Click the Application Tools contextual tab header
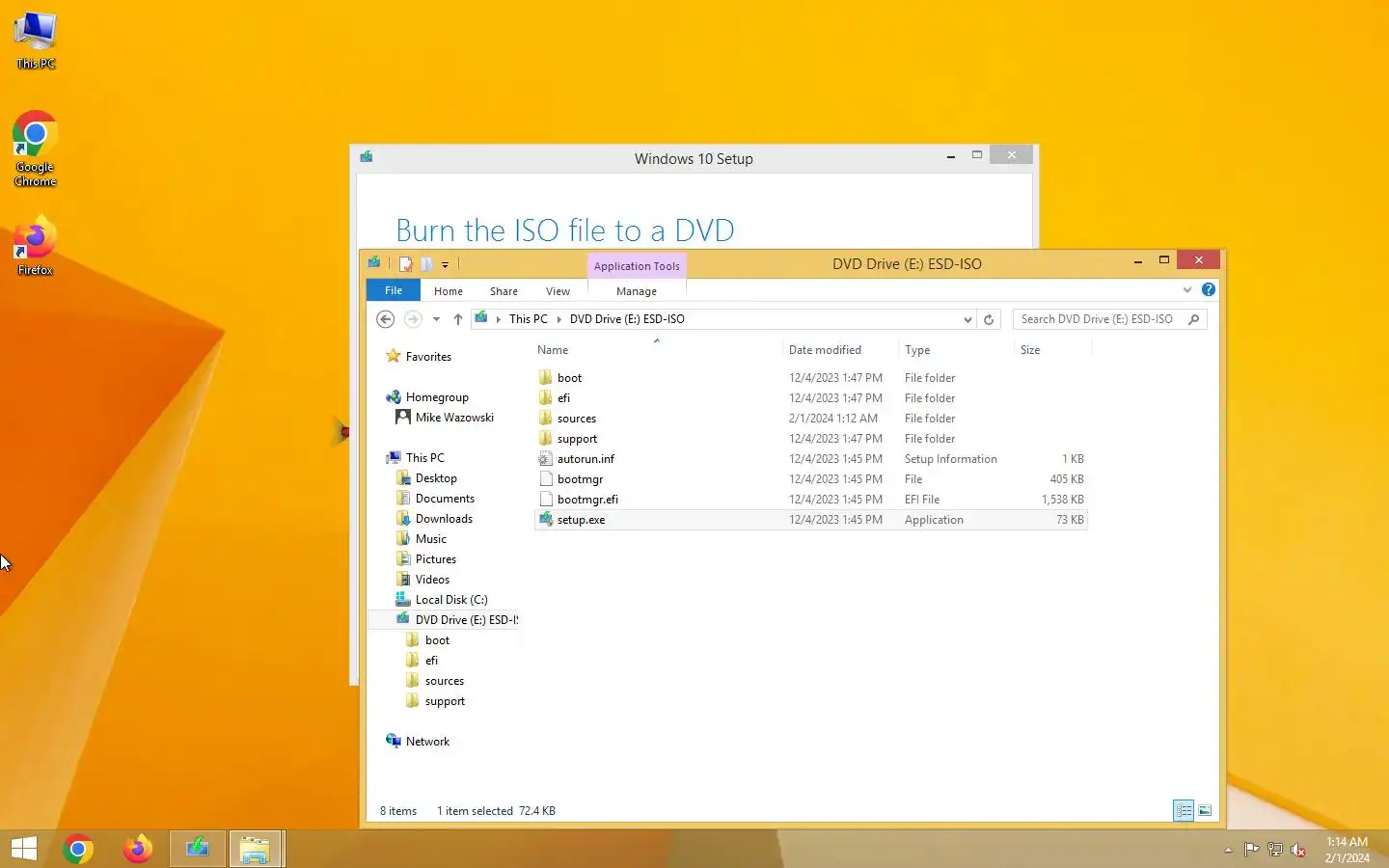This screenshot has width=1389, height=868. point(637,266)
